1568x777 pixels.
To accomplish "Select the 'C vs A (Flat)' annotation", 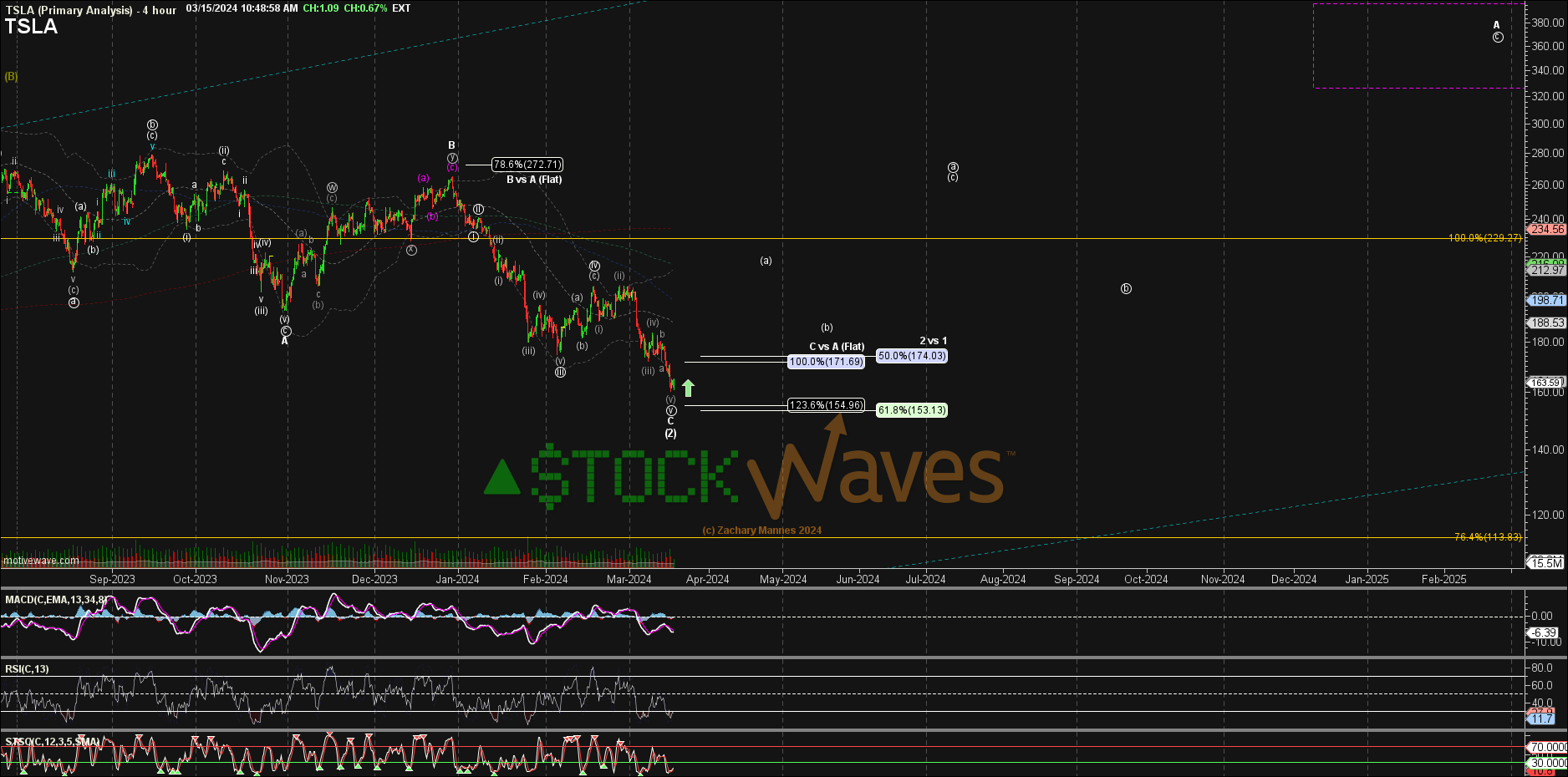I will tap(837, 347).
